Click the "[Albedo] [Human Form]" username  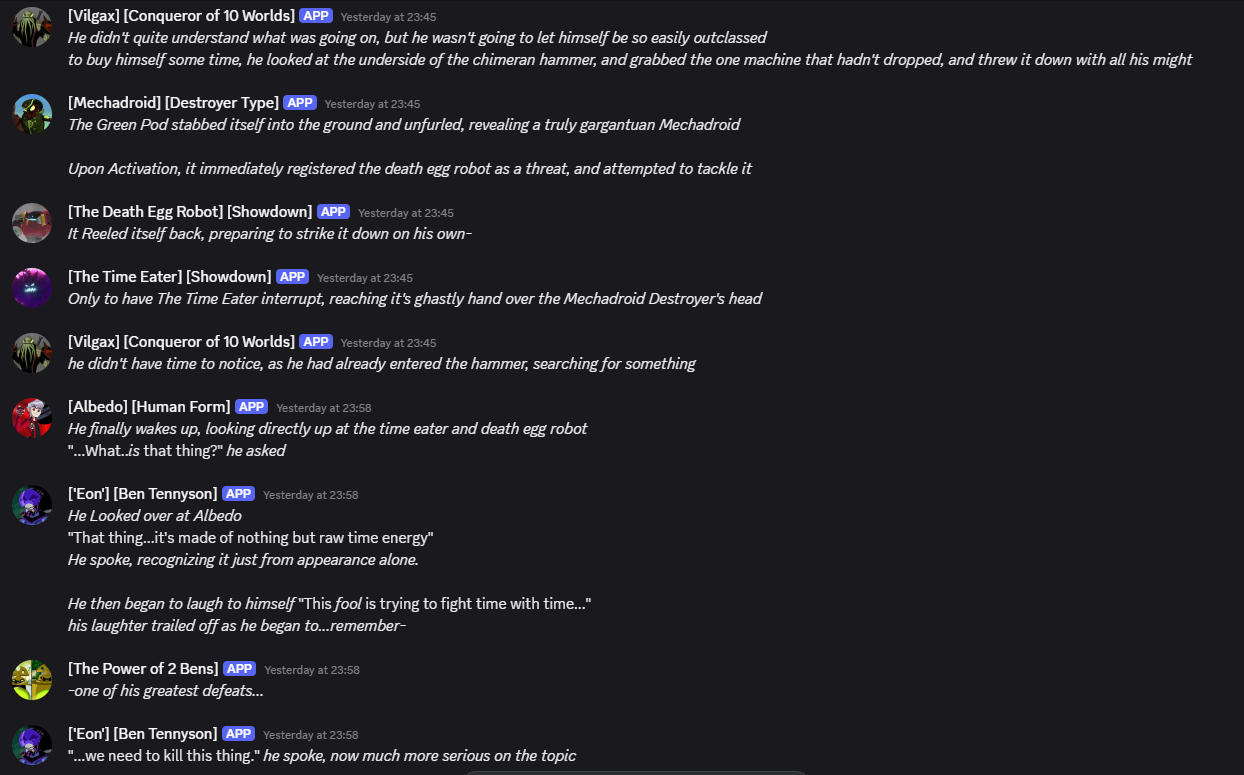coord(149,407)
